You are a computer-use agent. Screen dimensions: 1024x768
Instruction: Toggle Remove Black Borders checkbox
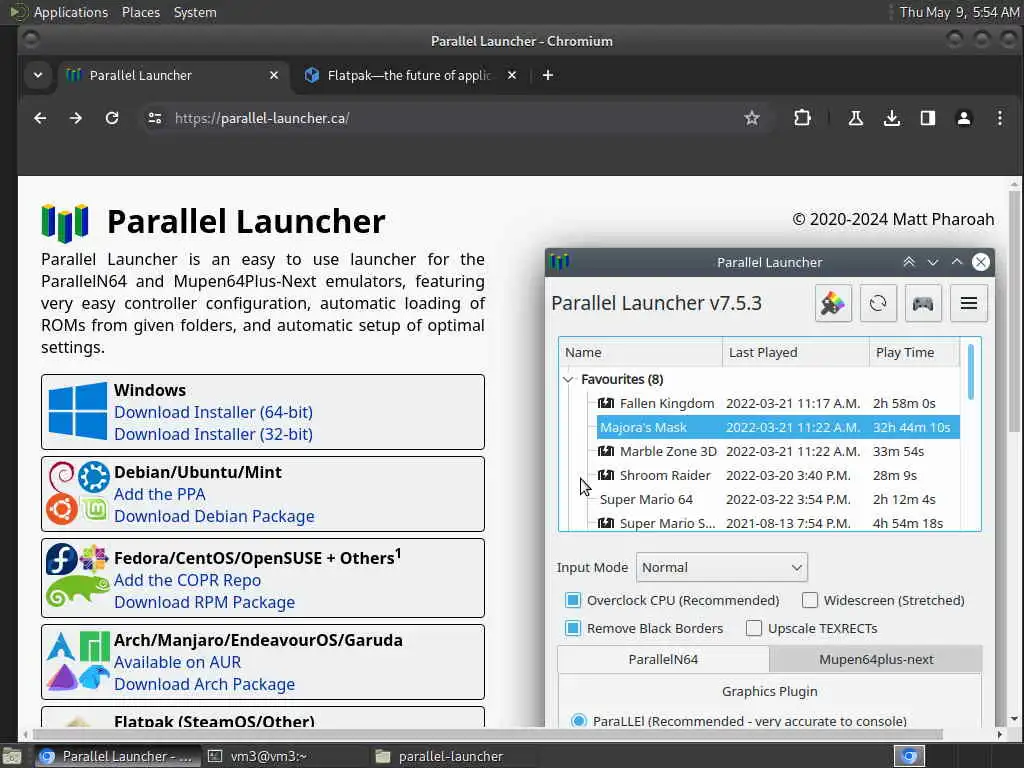point(573,628)
